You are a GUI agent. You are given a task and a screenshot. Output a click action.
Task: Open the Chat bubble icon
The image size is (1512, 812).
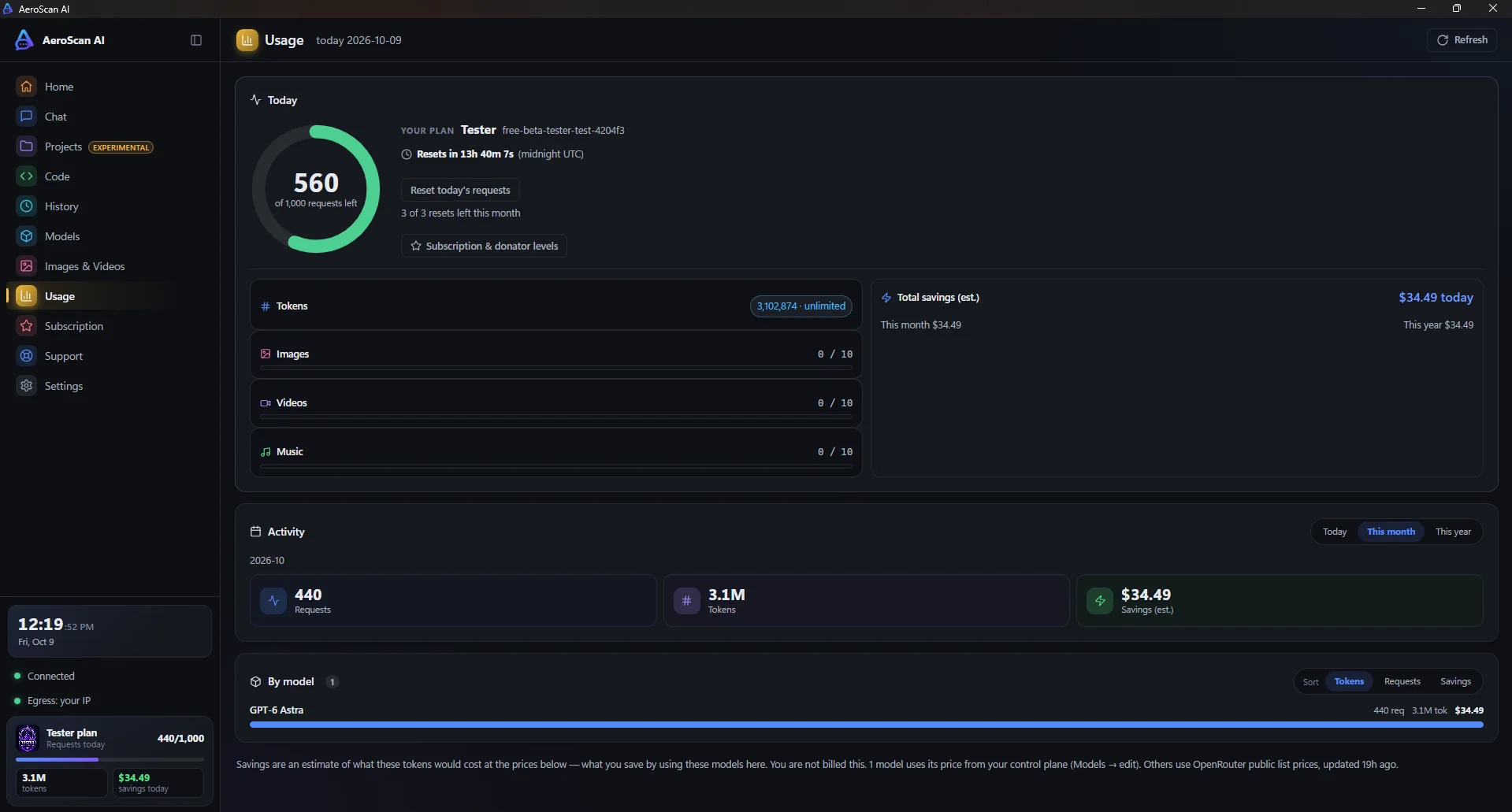[x=27, y=117]
